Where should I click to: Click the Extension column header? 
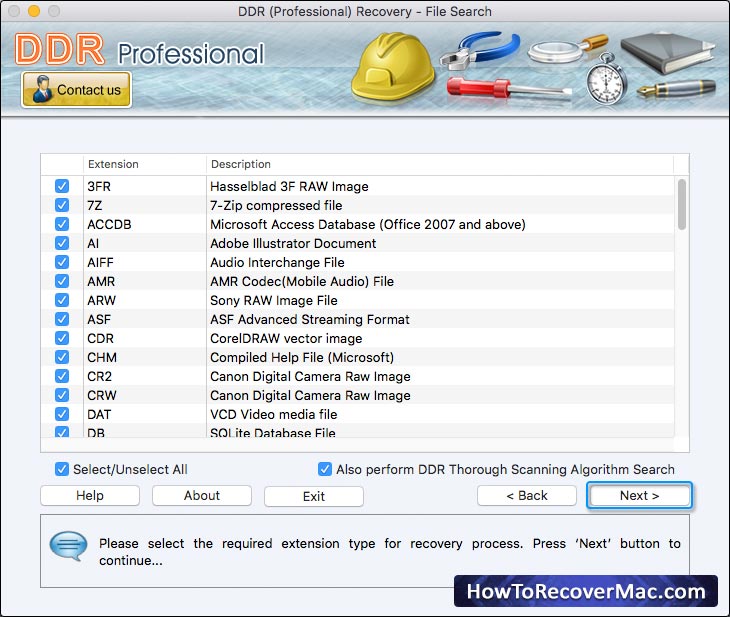(145, 164)
